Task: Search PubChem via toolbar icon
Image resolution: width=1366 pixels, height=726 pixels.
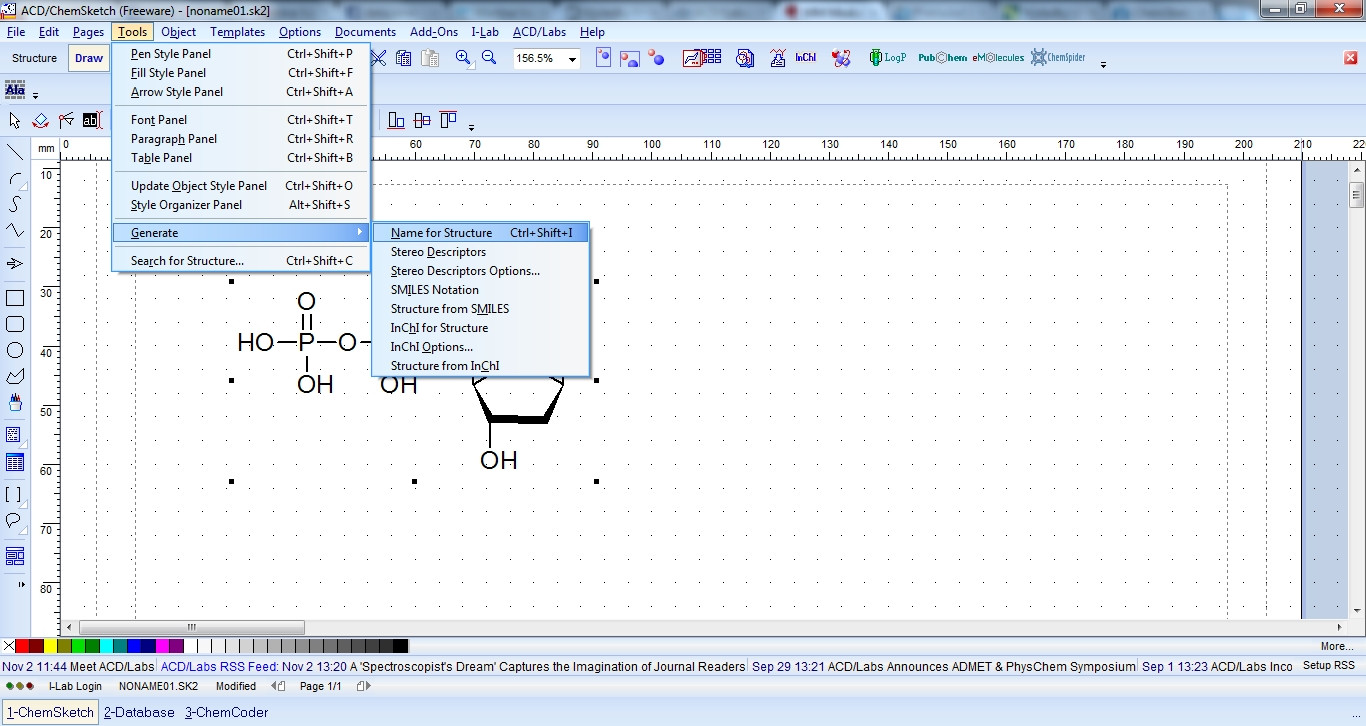Action: coord(943,58)
